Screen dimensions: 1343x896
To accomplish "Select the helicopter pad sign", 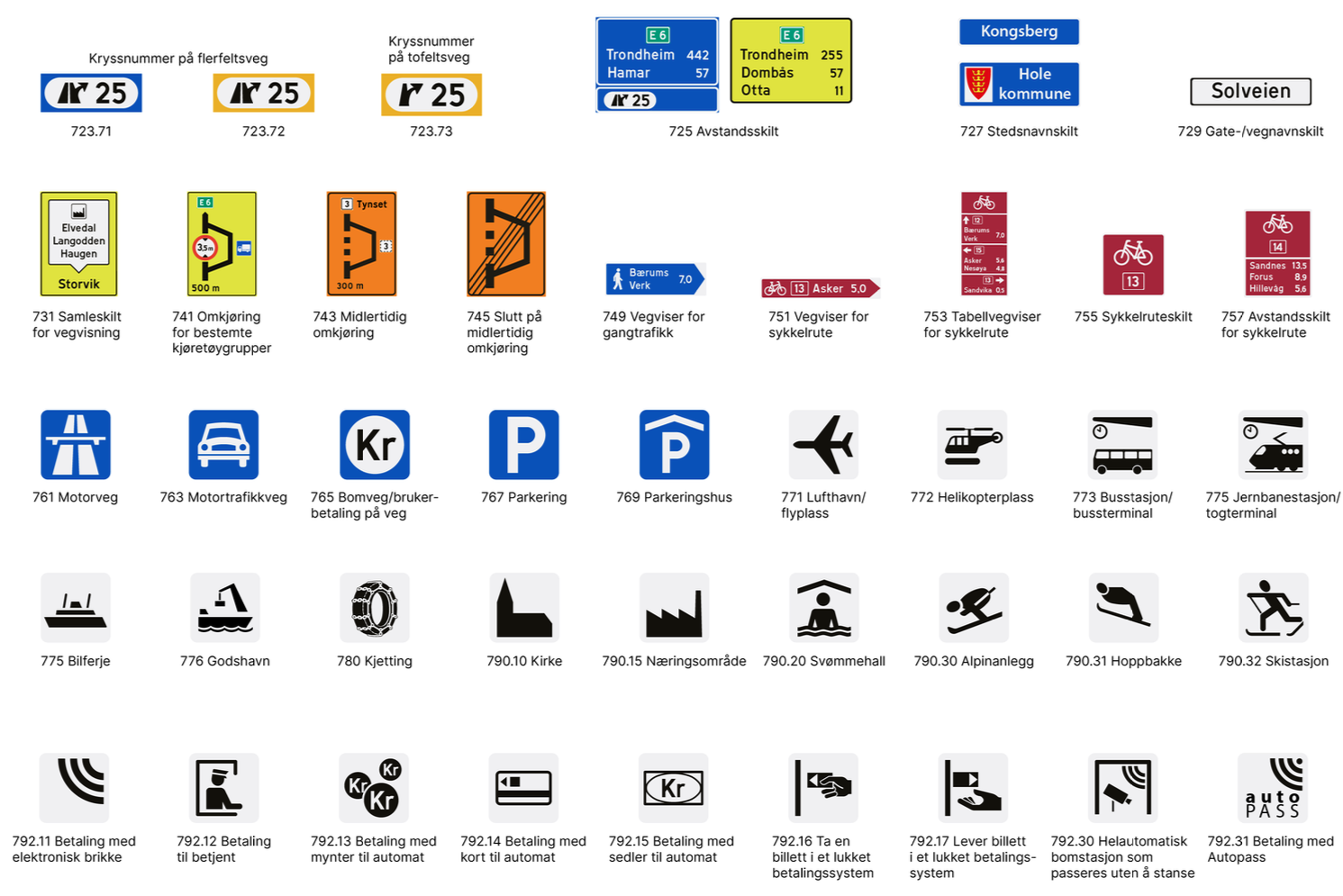I will pyautogui.click(x=972, y=445).
